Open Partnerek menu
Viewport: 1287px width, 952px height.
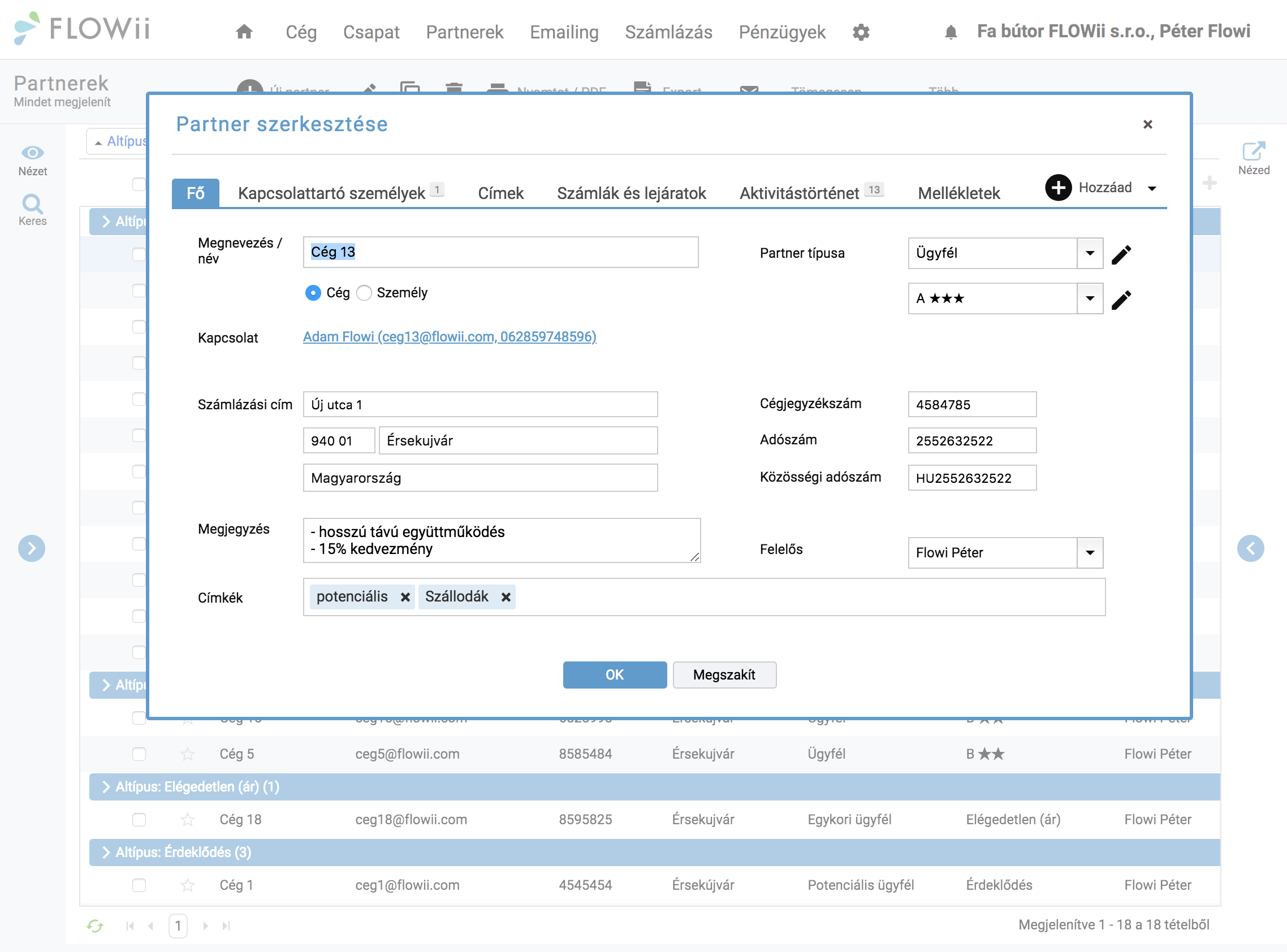pos(465,32)
